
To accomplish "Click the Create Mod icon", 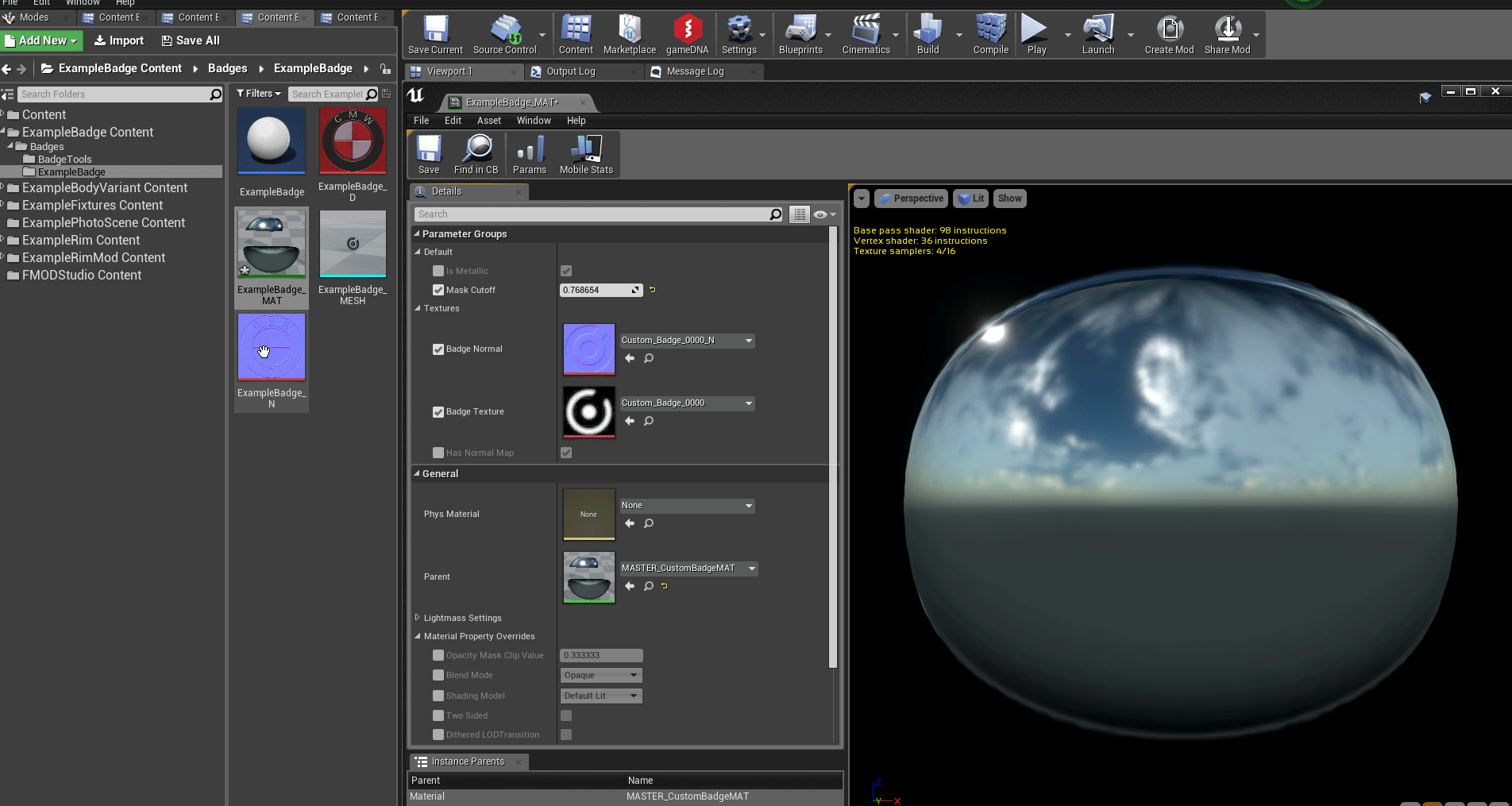I will 1168,30.
